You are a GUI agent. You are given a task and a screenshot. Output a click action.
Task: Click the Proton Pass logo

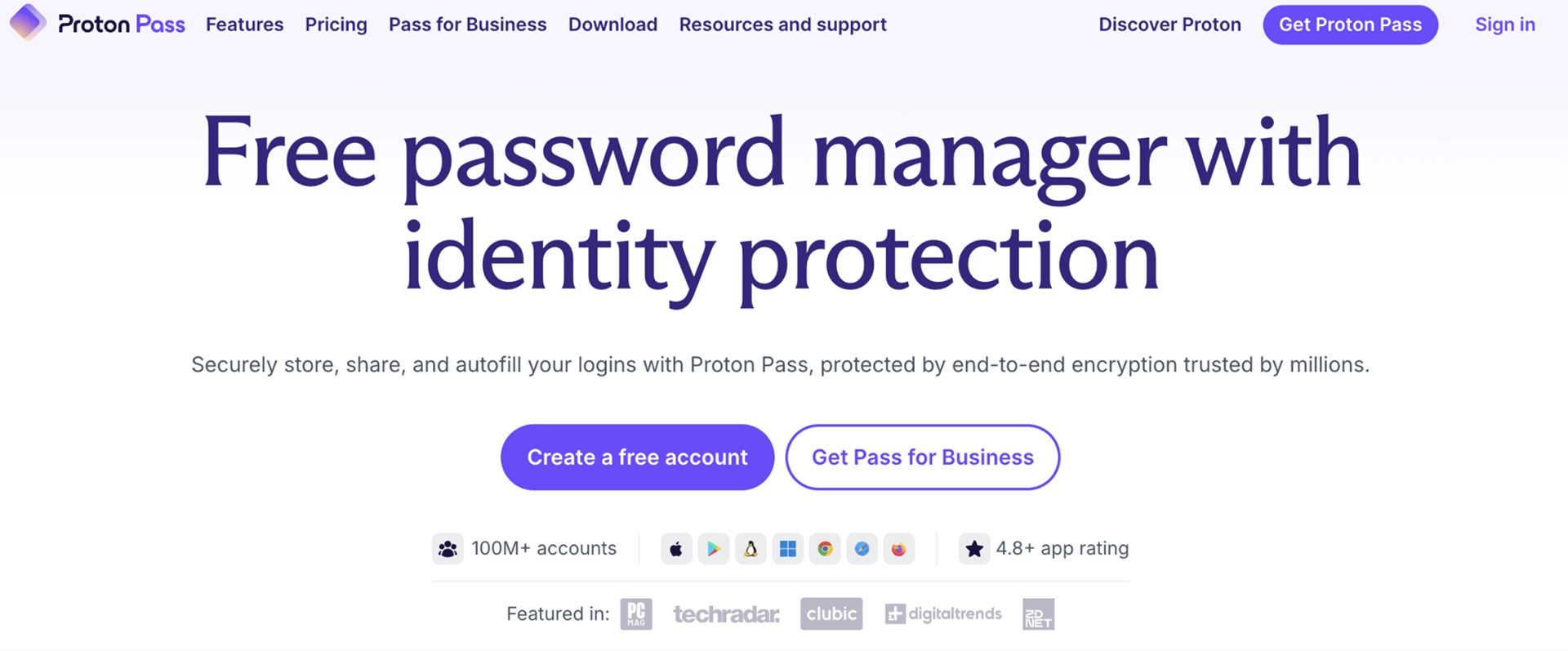click(x=96, y=24)
